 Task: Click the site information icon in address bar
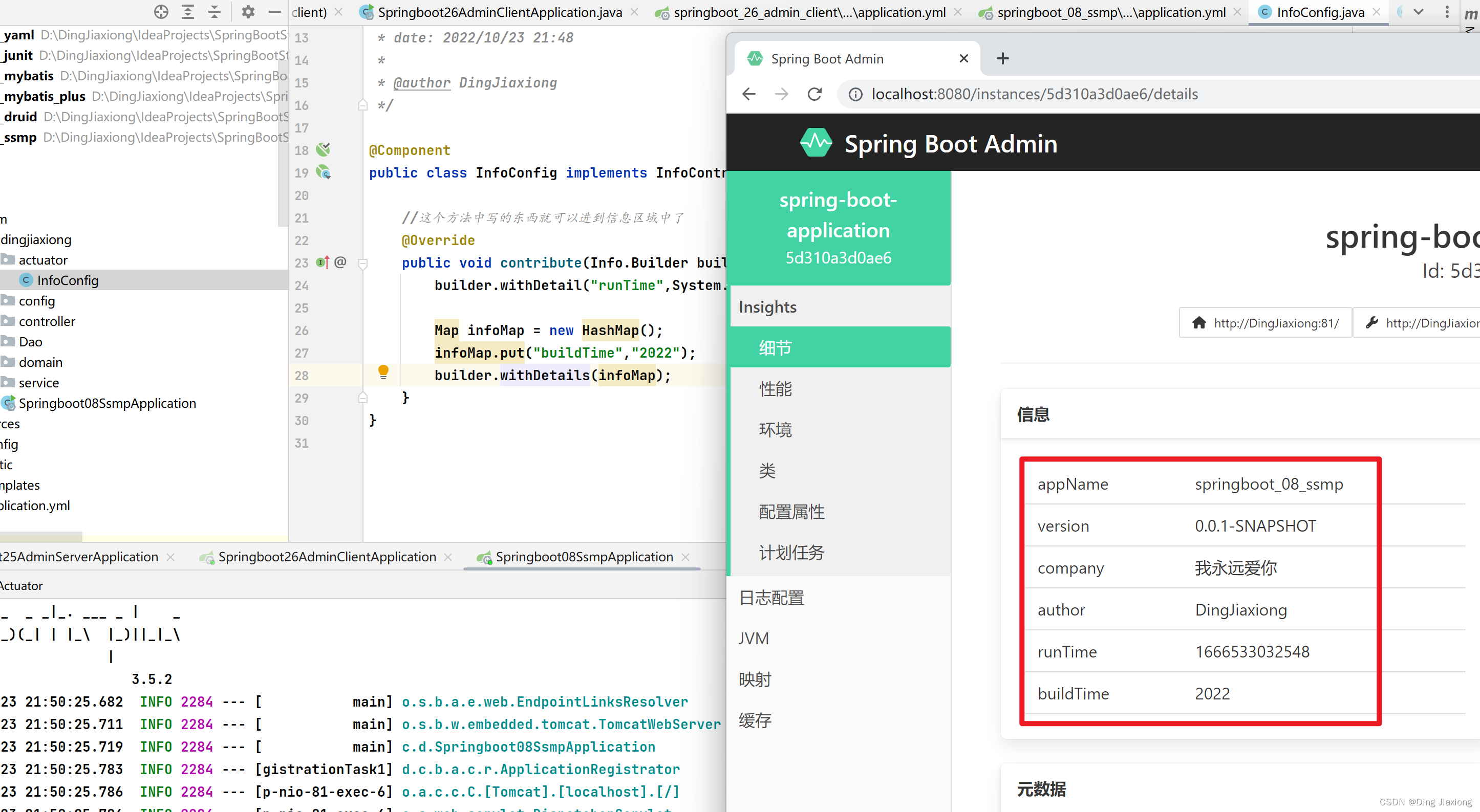coord(855,94)
